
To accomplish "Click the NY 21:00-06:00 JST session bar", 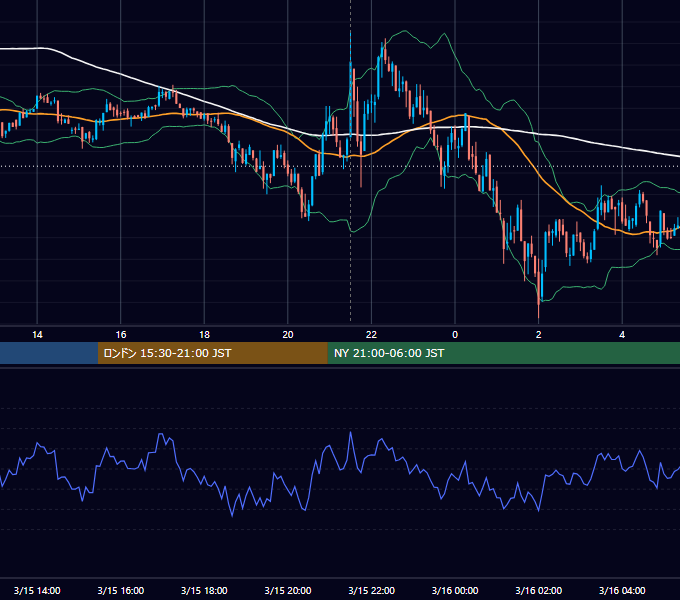I will coord(503,353).
